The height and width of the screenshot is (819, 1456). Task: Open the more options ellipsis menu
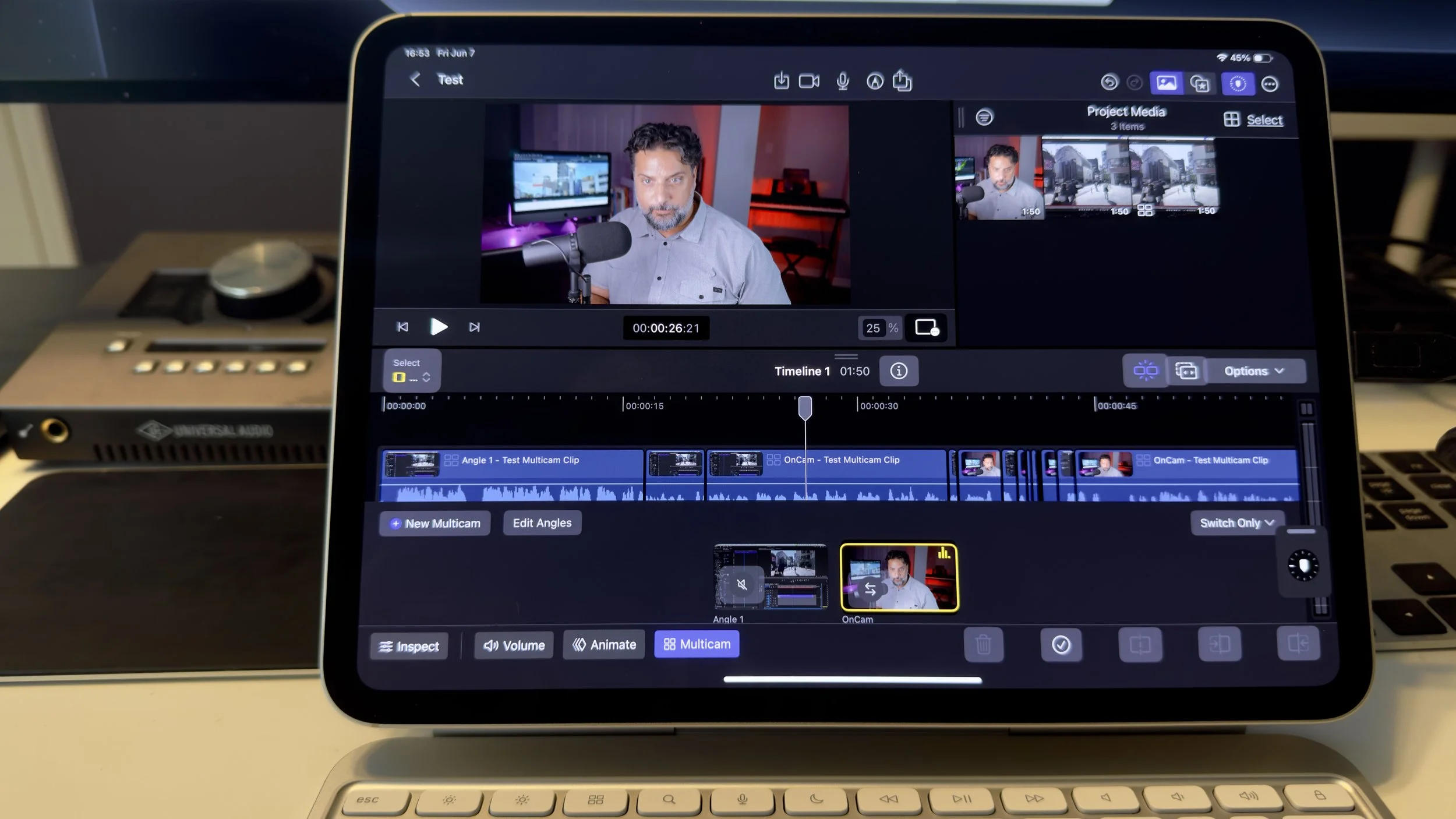click(x=1270, y=84)
